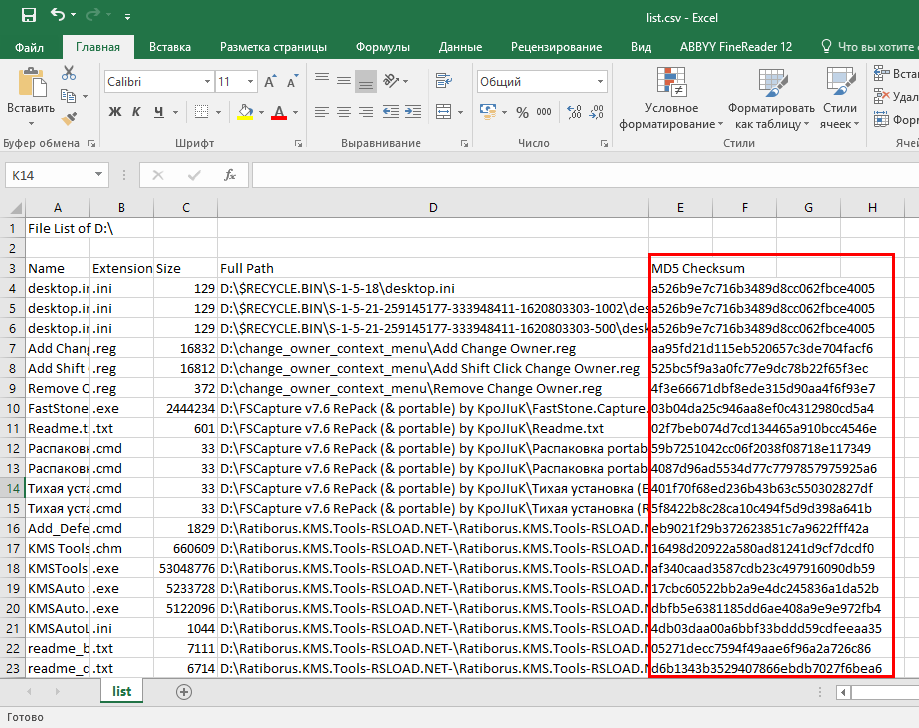
Task: Open font color dropdown arrow
Action: coord(295,112)
